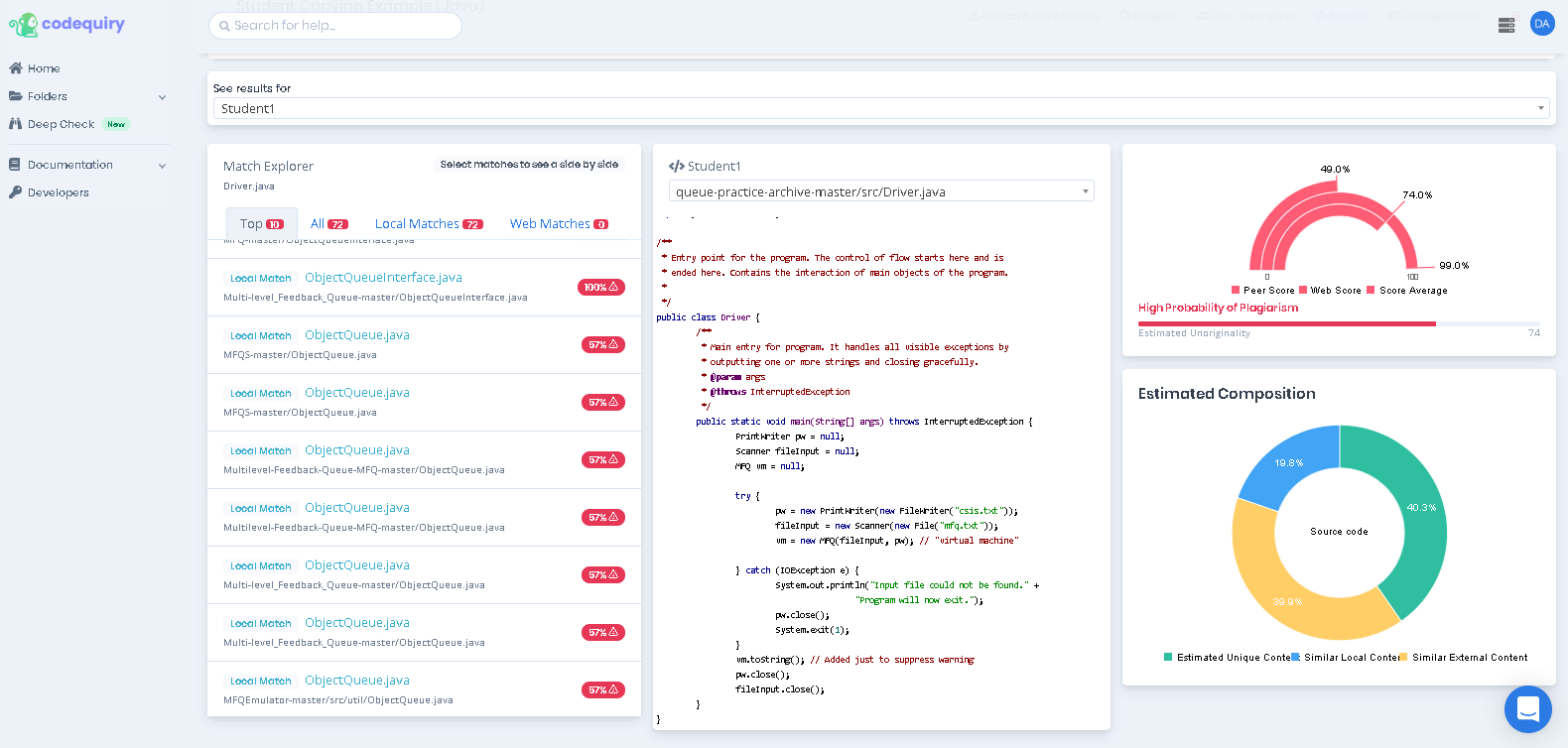
Task: Click the Student1 code panel title
Action: pos(714,167)
